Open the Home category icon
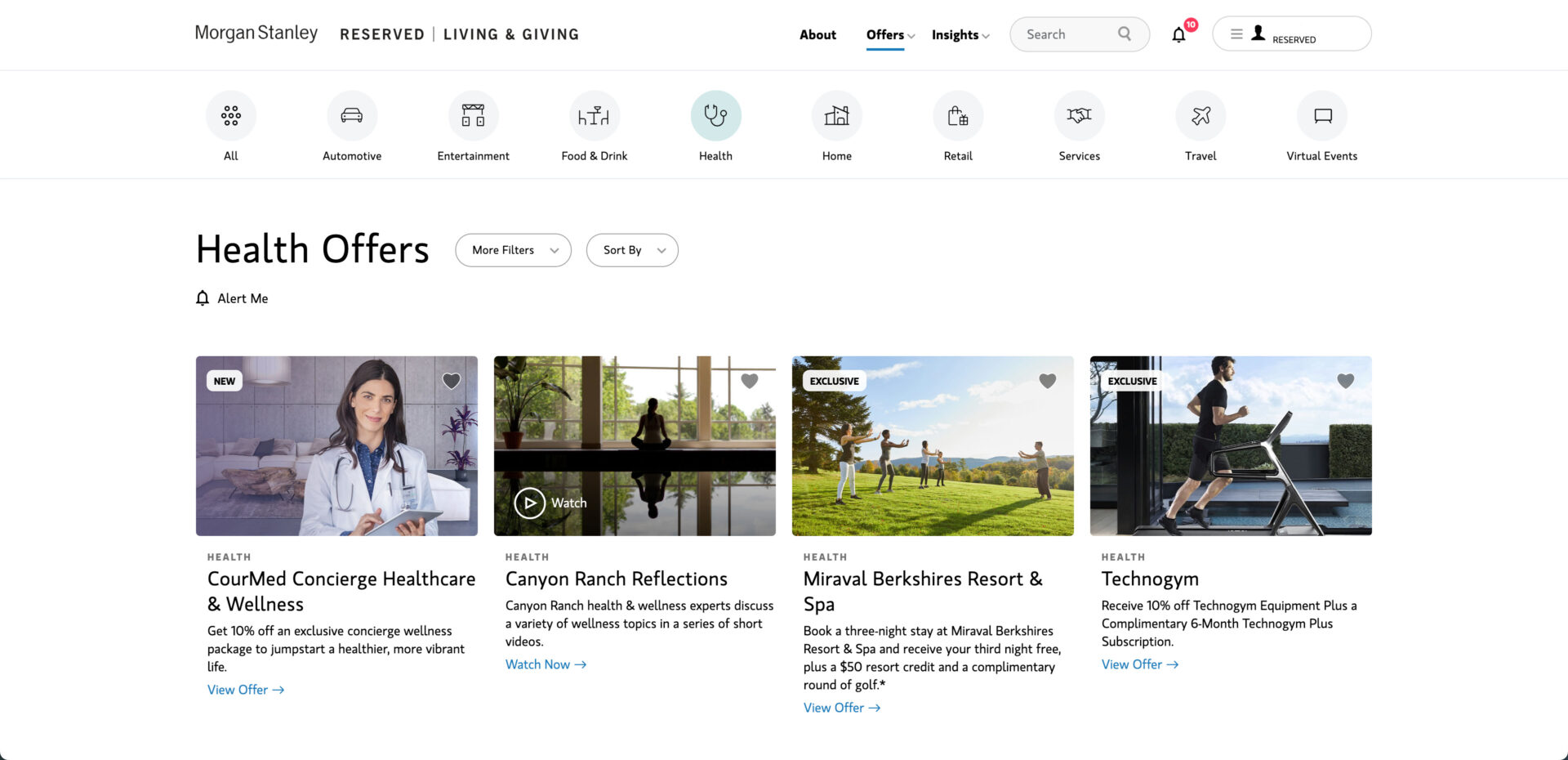The image size is (1568, 760). tap(836, 116)
